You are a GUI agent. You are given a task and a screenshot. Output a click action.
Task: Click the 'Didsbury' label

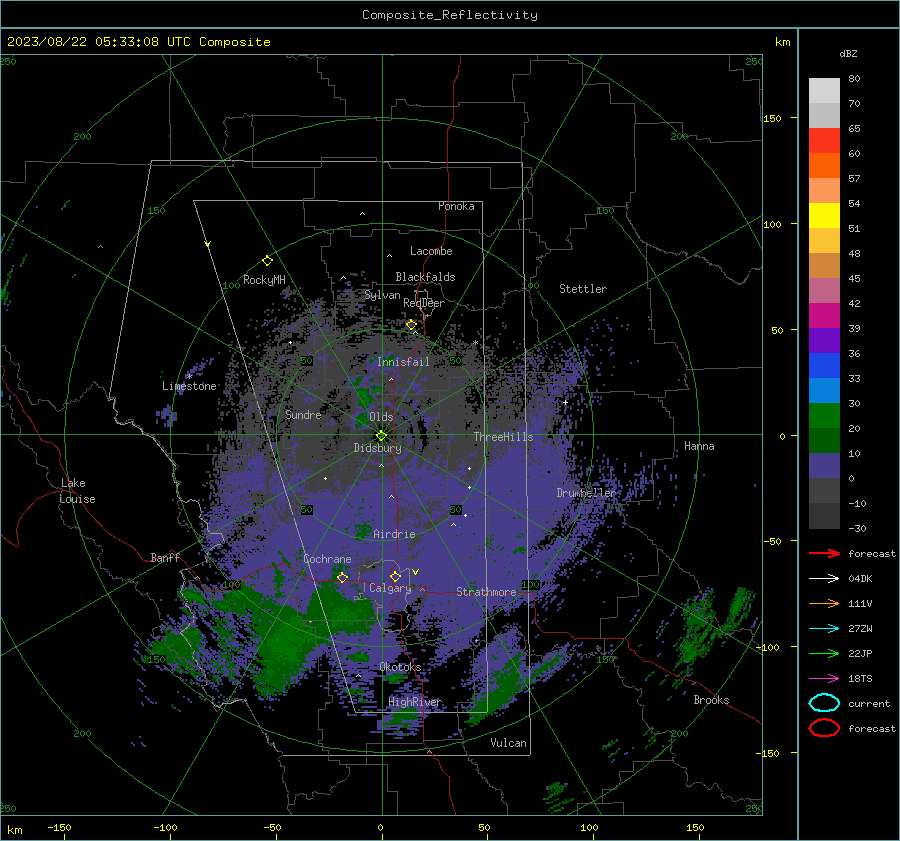pyautogui.click(x=377, y=448)
